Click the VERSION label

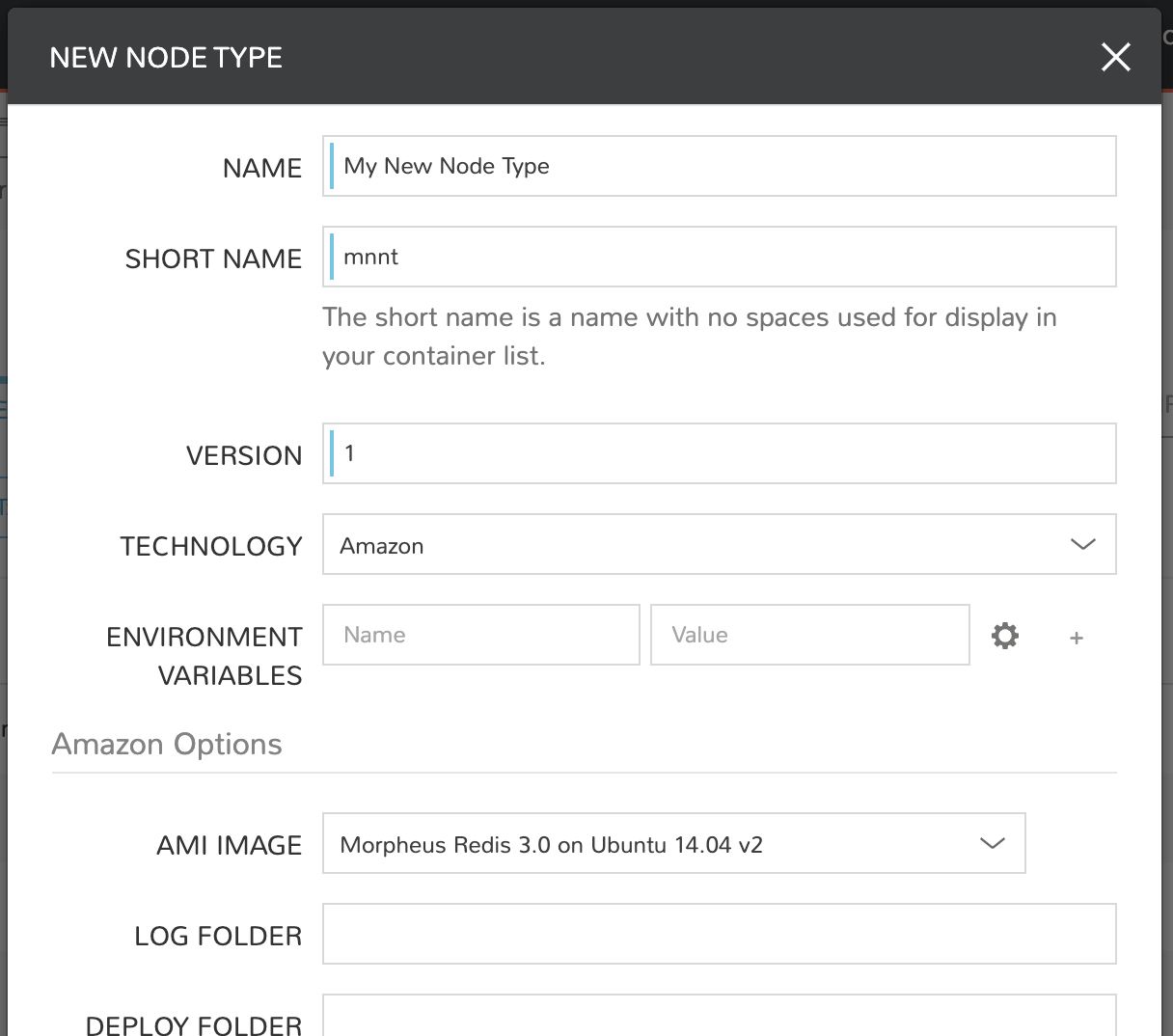244,455
